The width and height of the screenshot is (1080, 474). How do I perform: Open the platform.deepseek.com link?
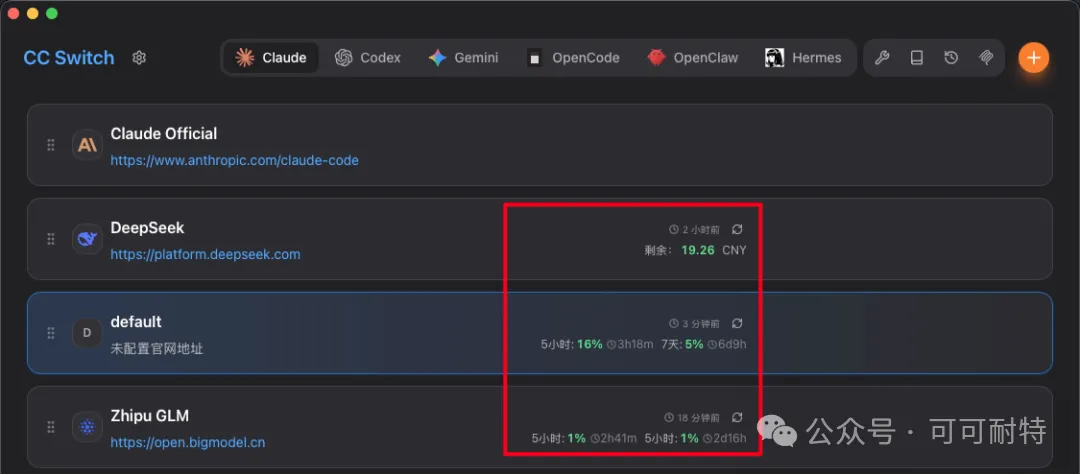coord(205,255)
